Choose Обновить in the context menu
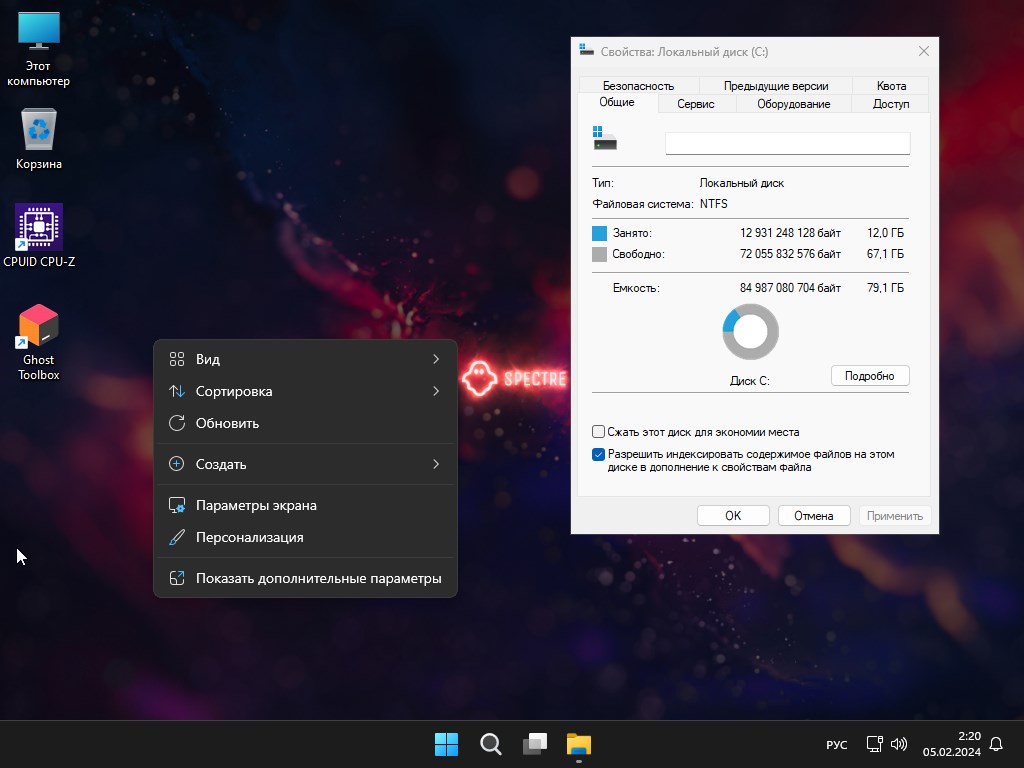1024x768 pixels. (305, 423)
